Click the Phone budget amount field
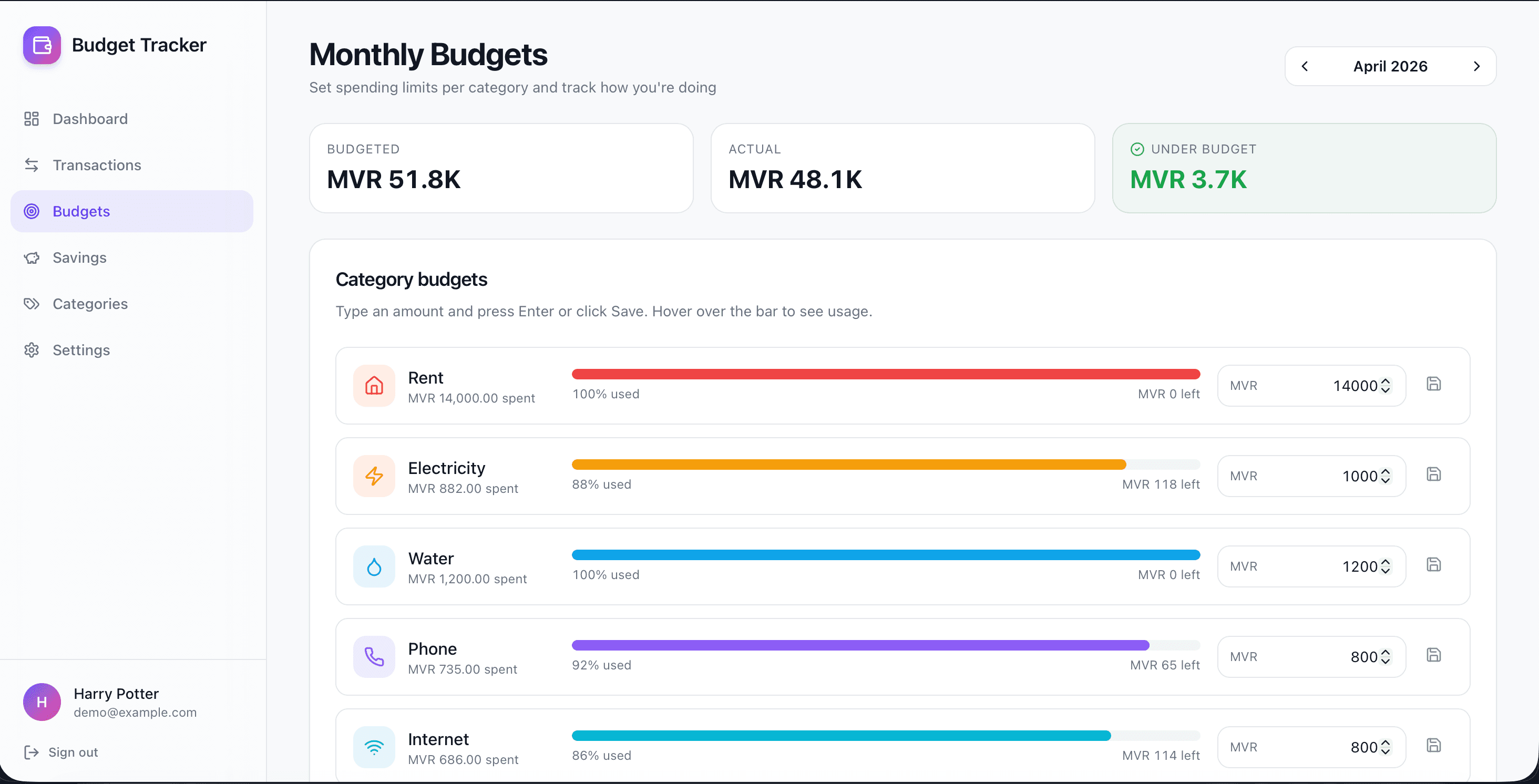The image size is (1539, 784). [x=1311, y=657]
